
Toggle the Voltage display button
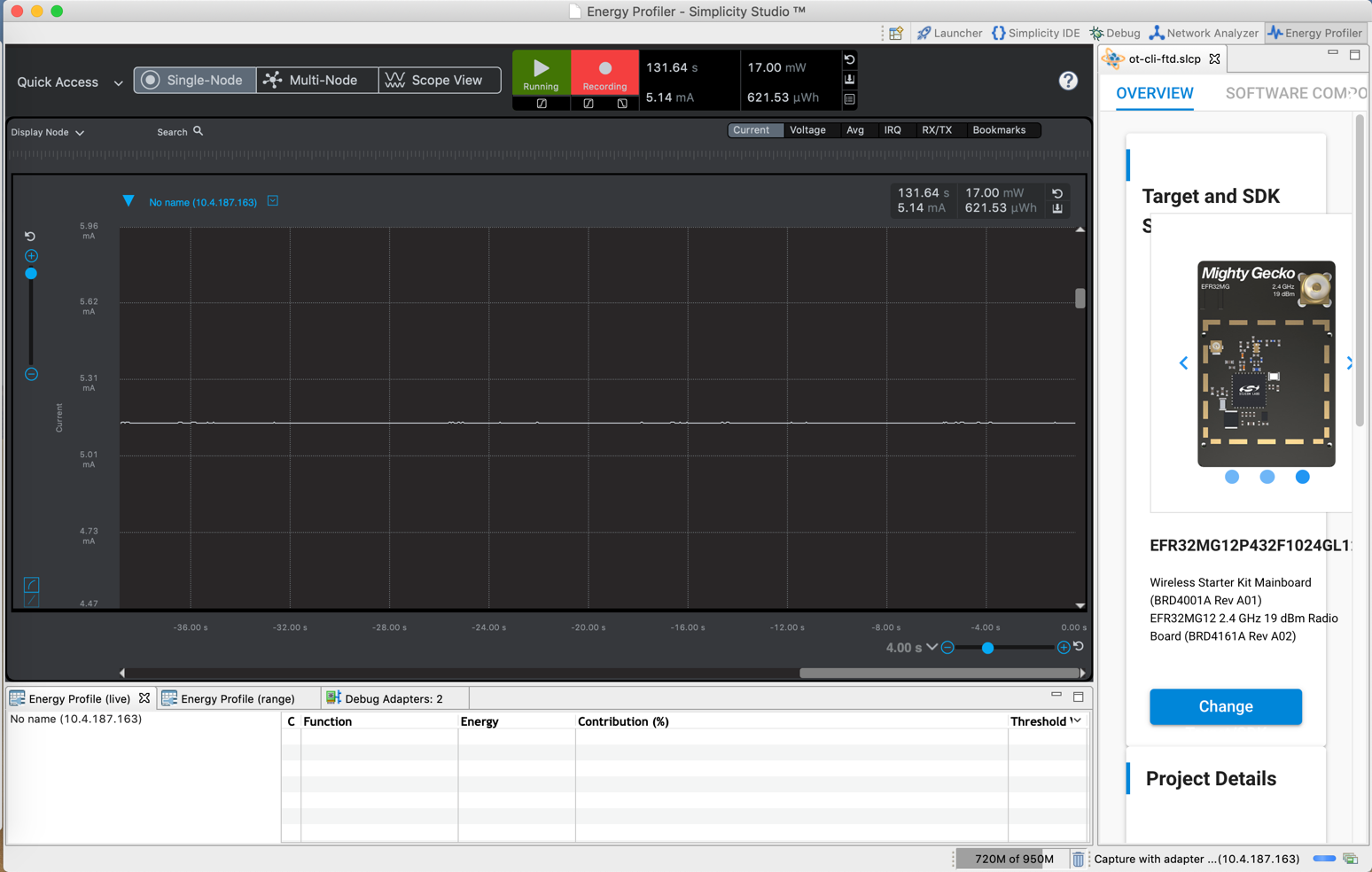pyautogui.click(x=807, y=129)
